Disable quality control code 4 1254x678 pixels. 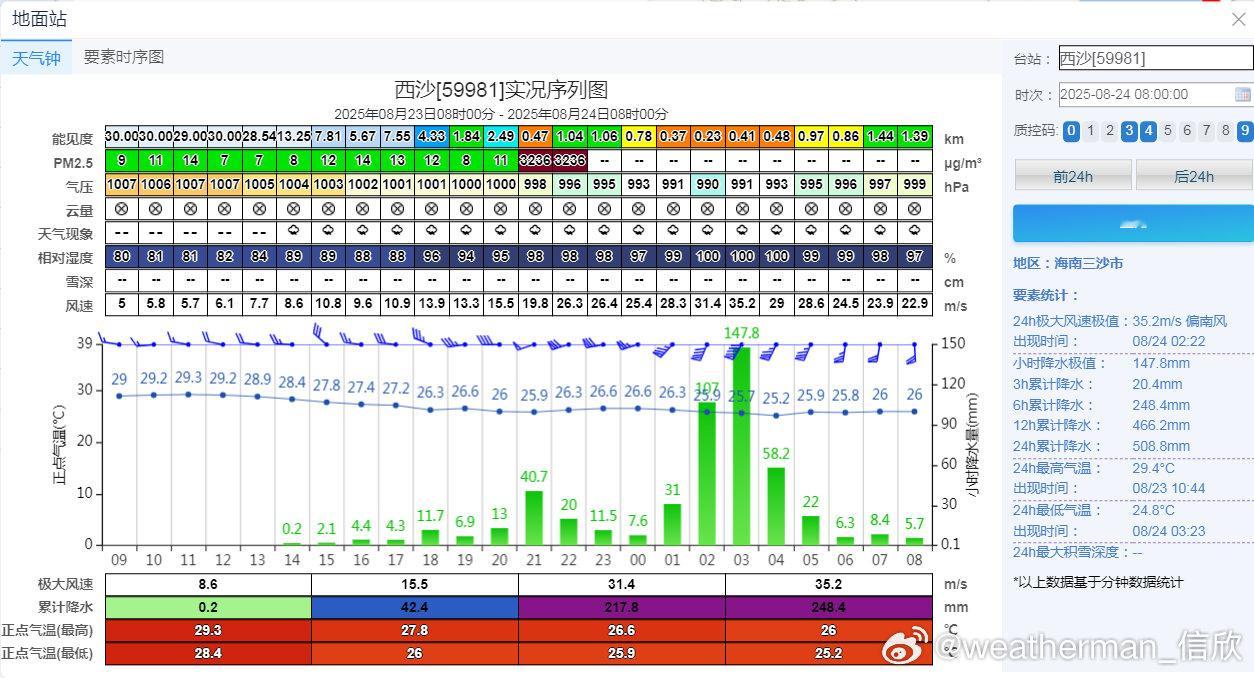tap(1148, 131)
